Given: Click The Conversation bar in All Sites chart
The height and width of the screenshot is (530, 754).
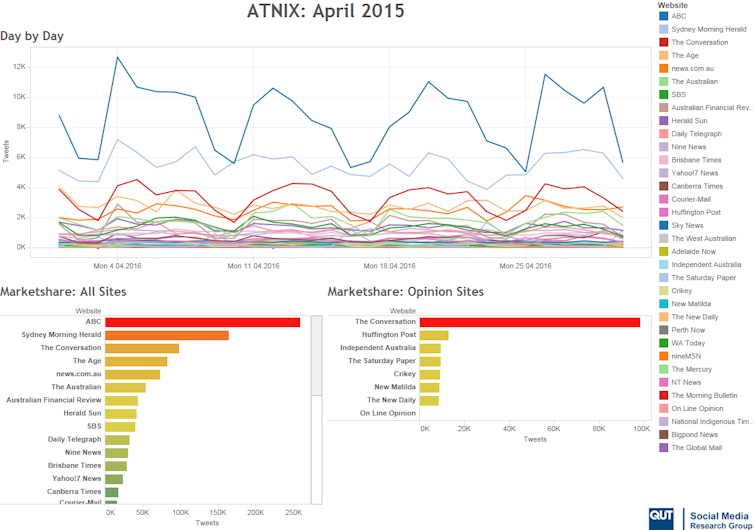Looking at the screenshot, I should 142,348.
